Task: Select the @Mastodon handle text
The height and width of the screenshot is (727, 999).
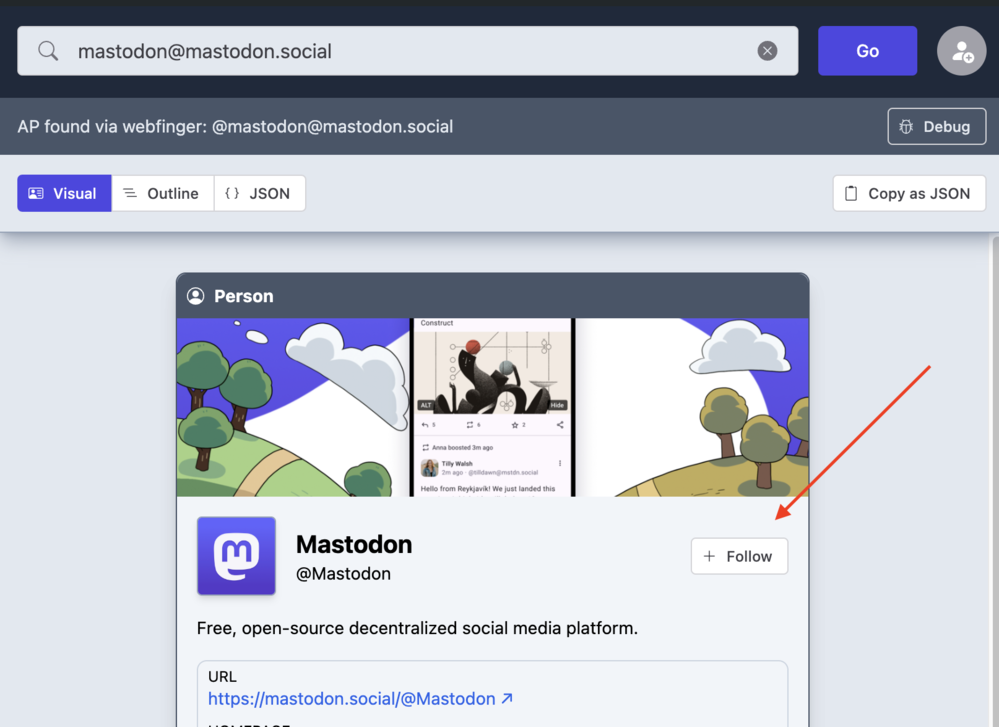Action: 343,574
